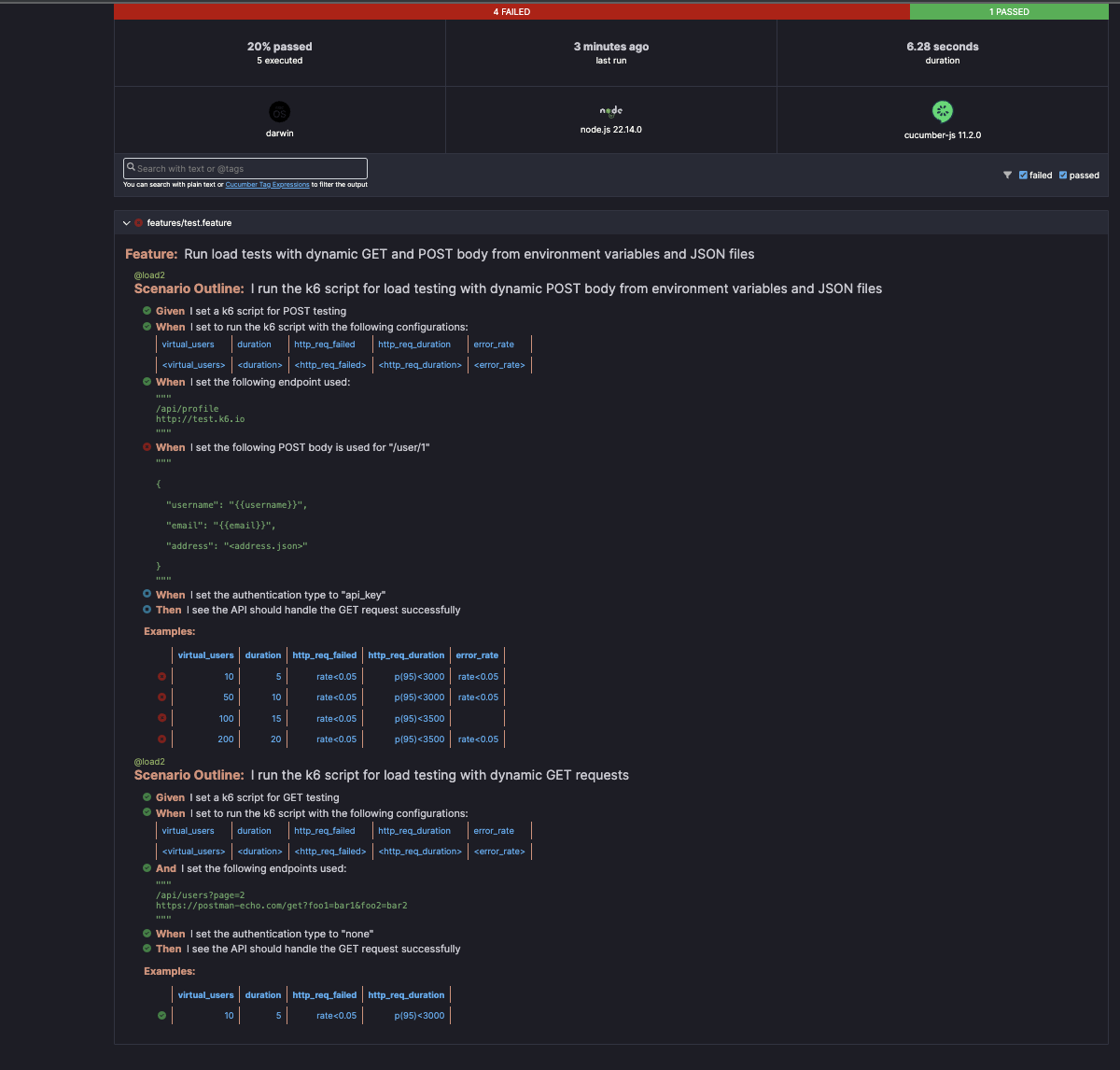1120x1070 pixels.
Task: Click the 'http://test.k6.io' docstring line
Action: 201,419
